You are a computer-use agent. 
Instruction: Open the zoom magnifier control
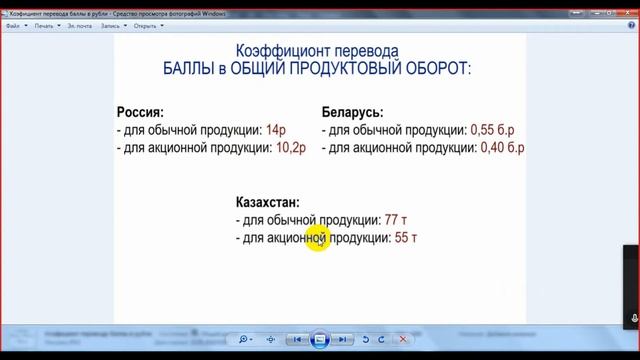click(245, 339)
